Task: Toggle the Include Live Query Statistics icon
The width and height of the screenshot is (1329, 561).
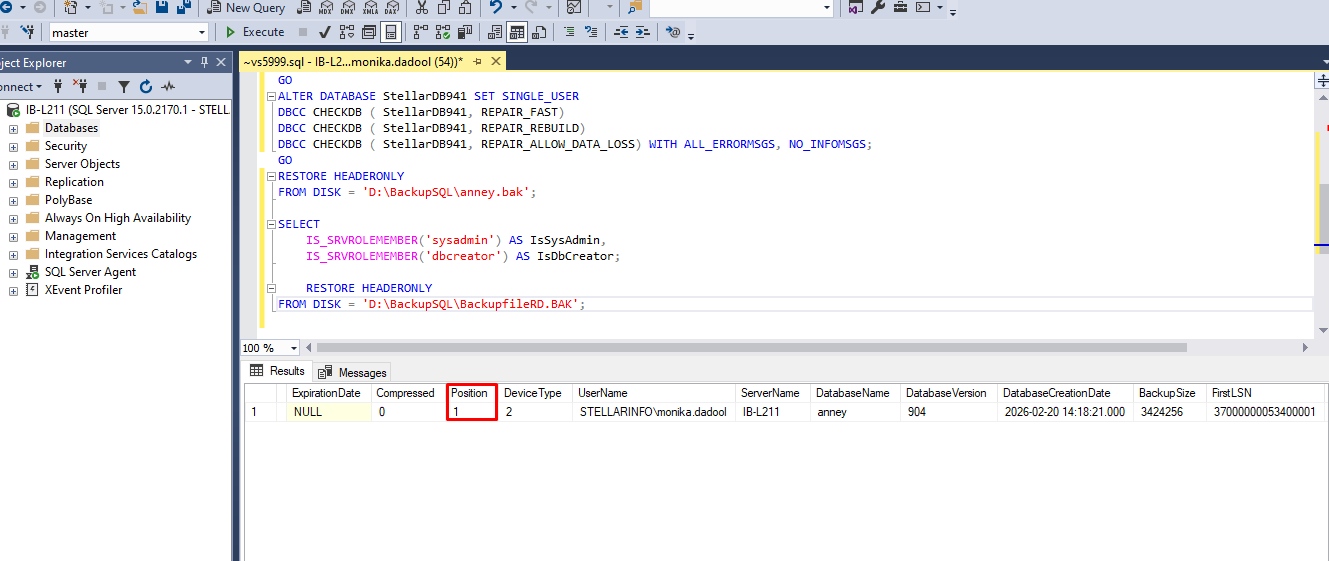Action: click(x=442, y=32)
